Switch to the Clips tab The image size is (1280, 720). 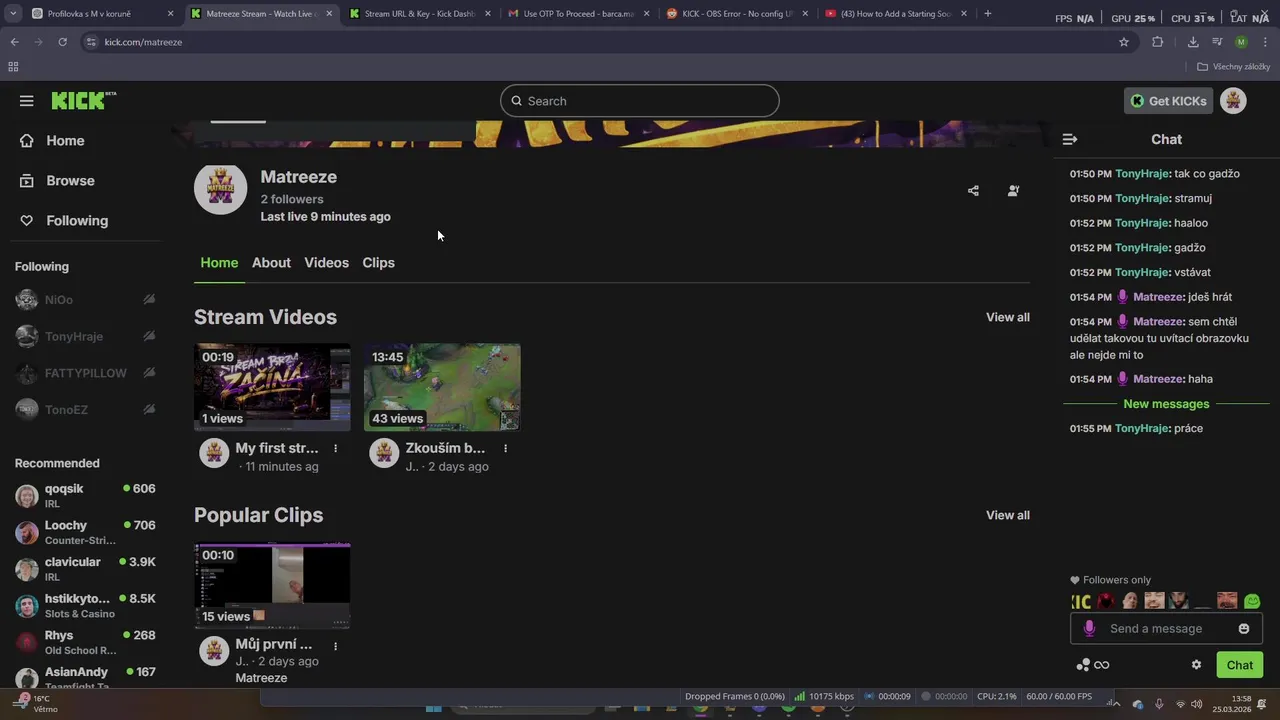click(x=378, y=263)
